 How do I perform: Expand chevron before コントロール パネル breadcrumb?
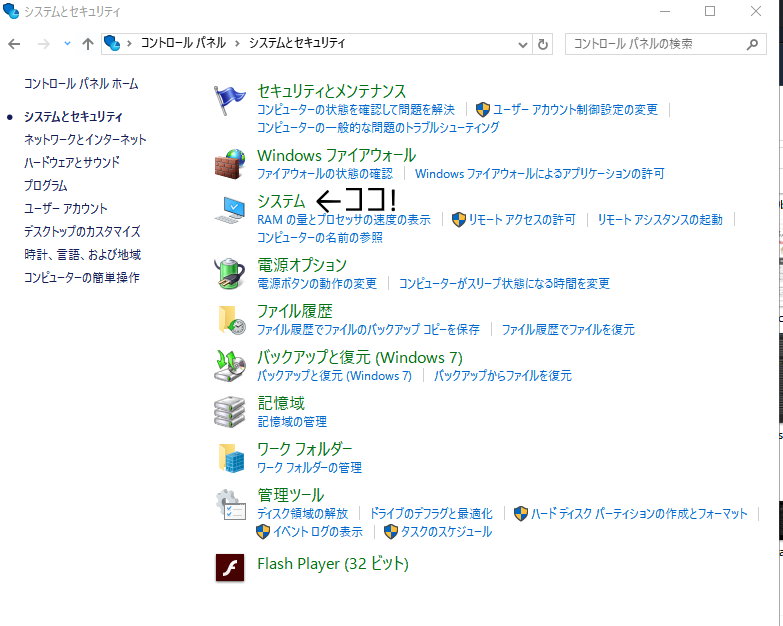[129, 43]
